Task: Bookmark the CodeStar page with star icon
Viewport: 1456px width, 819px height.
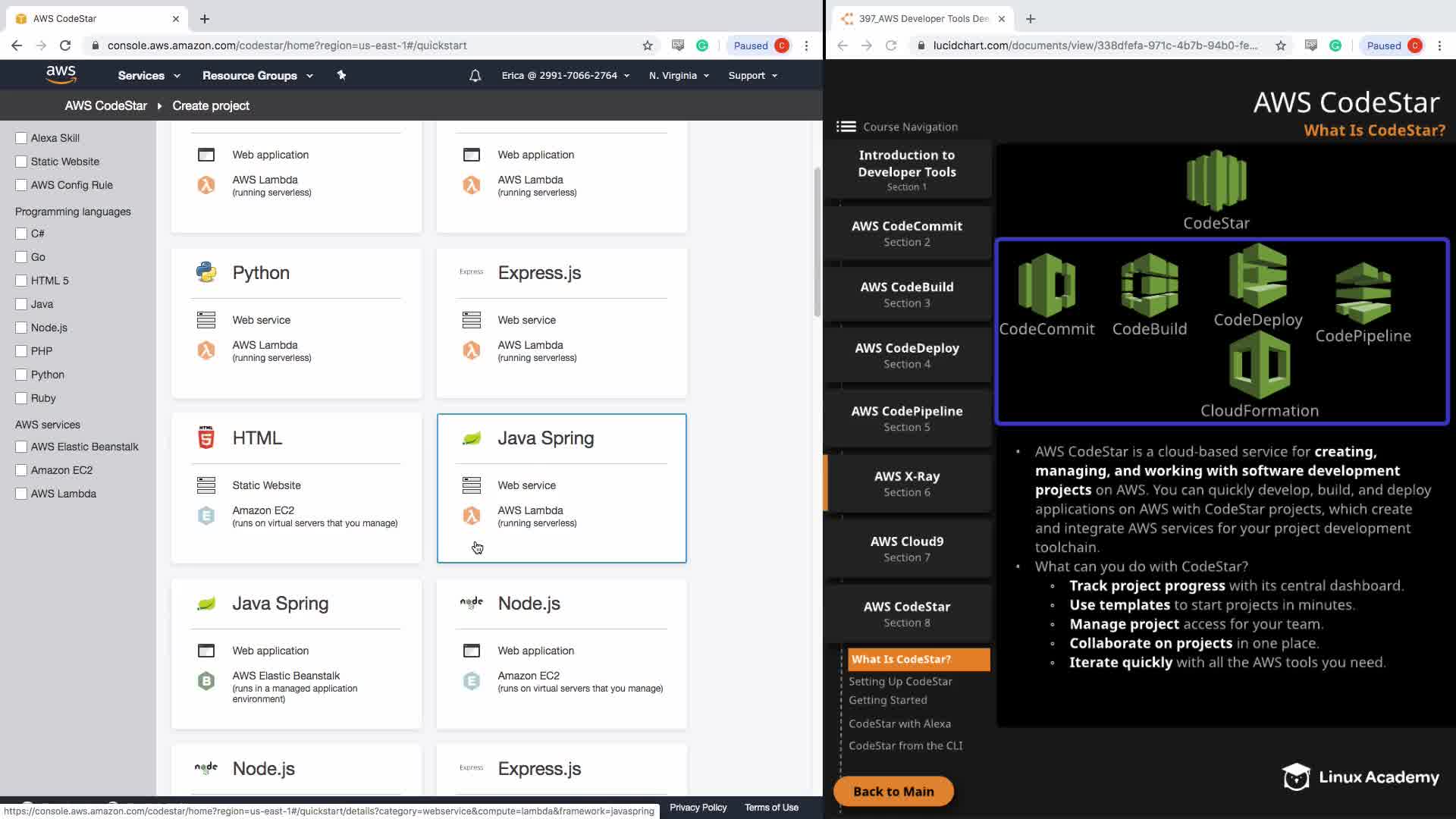Action: tap(648, 45)
